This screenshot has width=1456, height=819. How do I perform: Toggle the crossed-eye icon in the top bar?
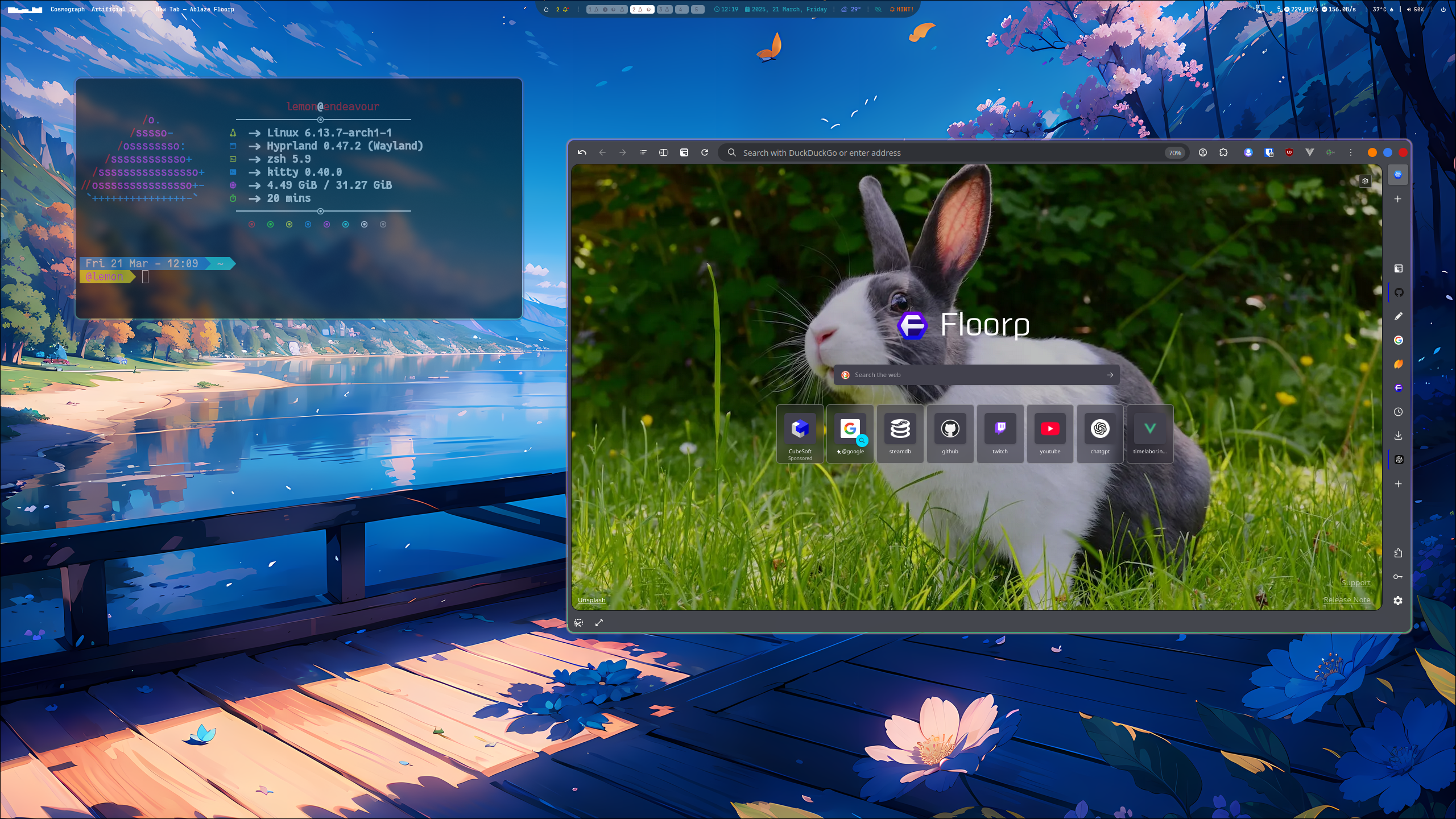click(x=878, y=9)
